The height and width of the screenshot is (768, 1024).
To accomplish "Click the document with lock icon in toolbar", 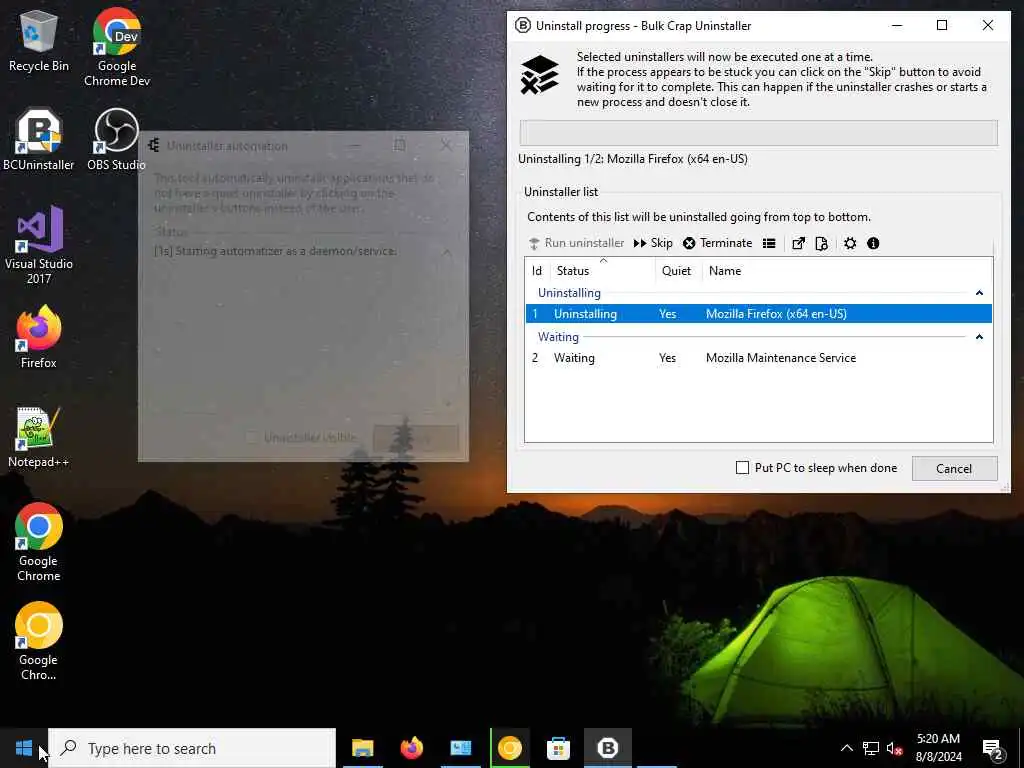I will click(822, 243).
